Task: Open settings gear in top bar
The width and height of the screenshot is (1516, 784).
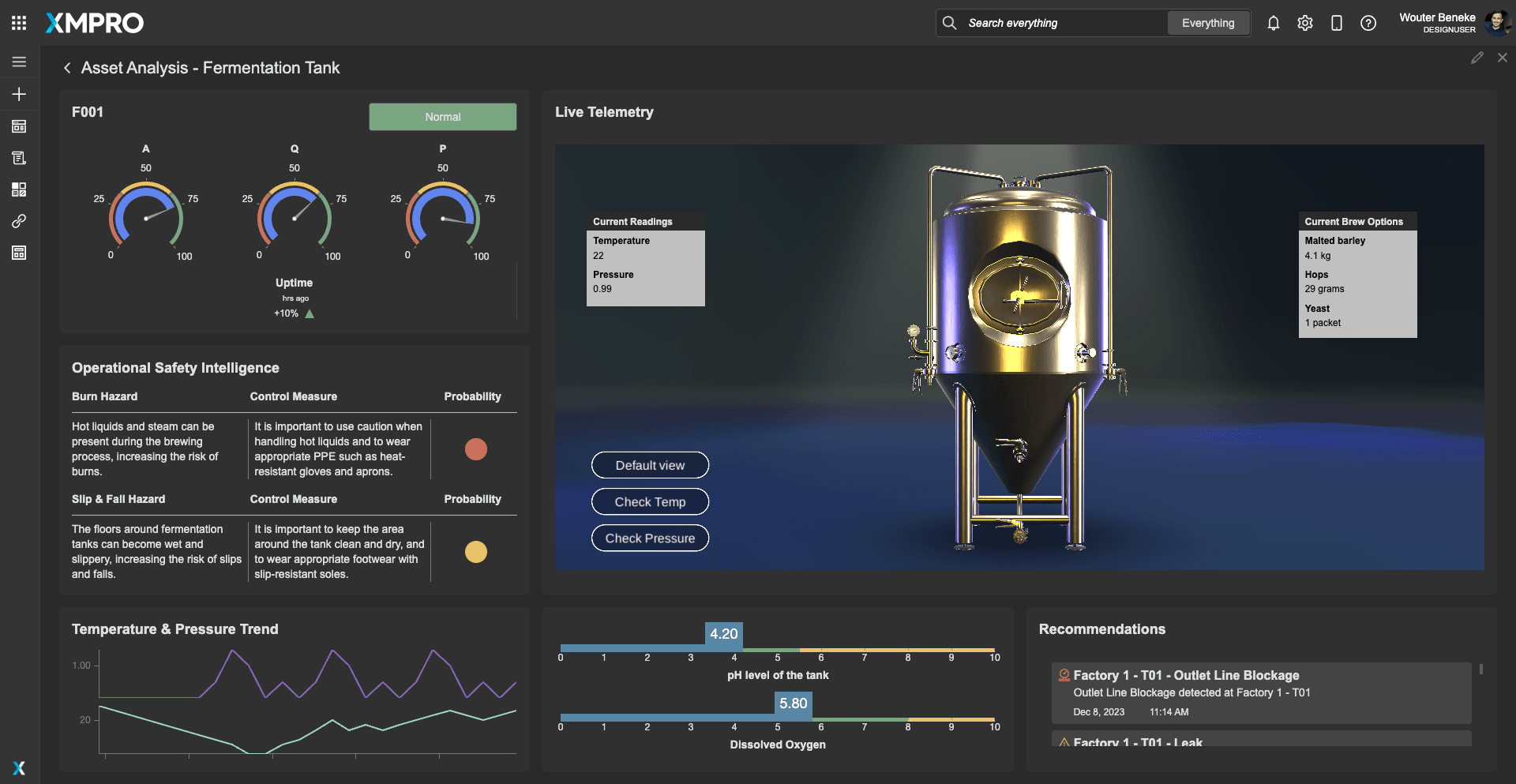Action: coord(1304,23)
